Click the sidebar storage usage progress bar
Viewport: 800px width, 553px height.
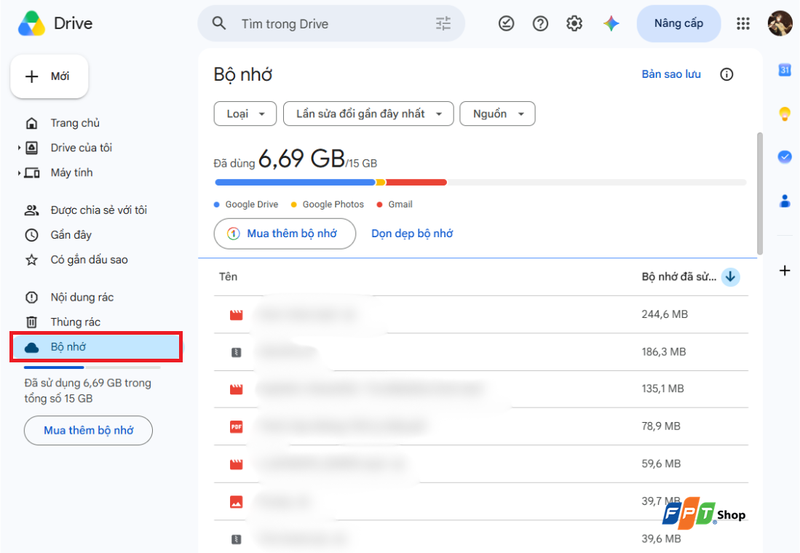(x=92, y=367)
